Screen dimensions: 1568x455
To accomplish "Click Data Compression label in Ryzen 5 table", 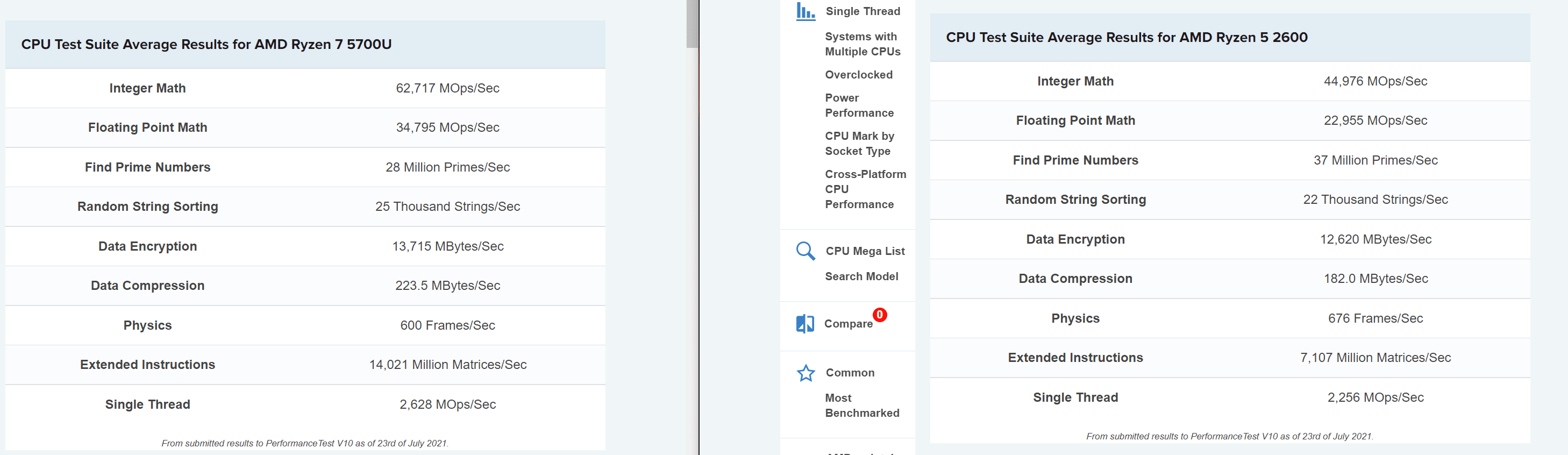I will click(x=1075, y=279).
